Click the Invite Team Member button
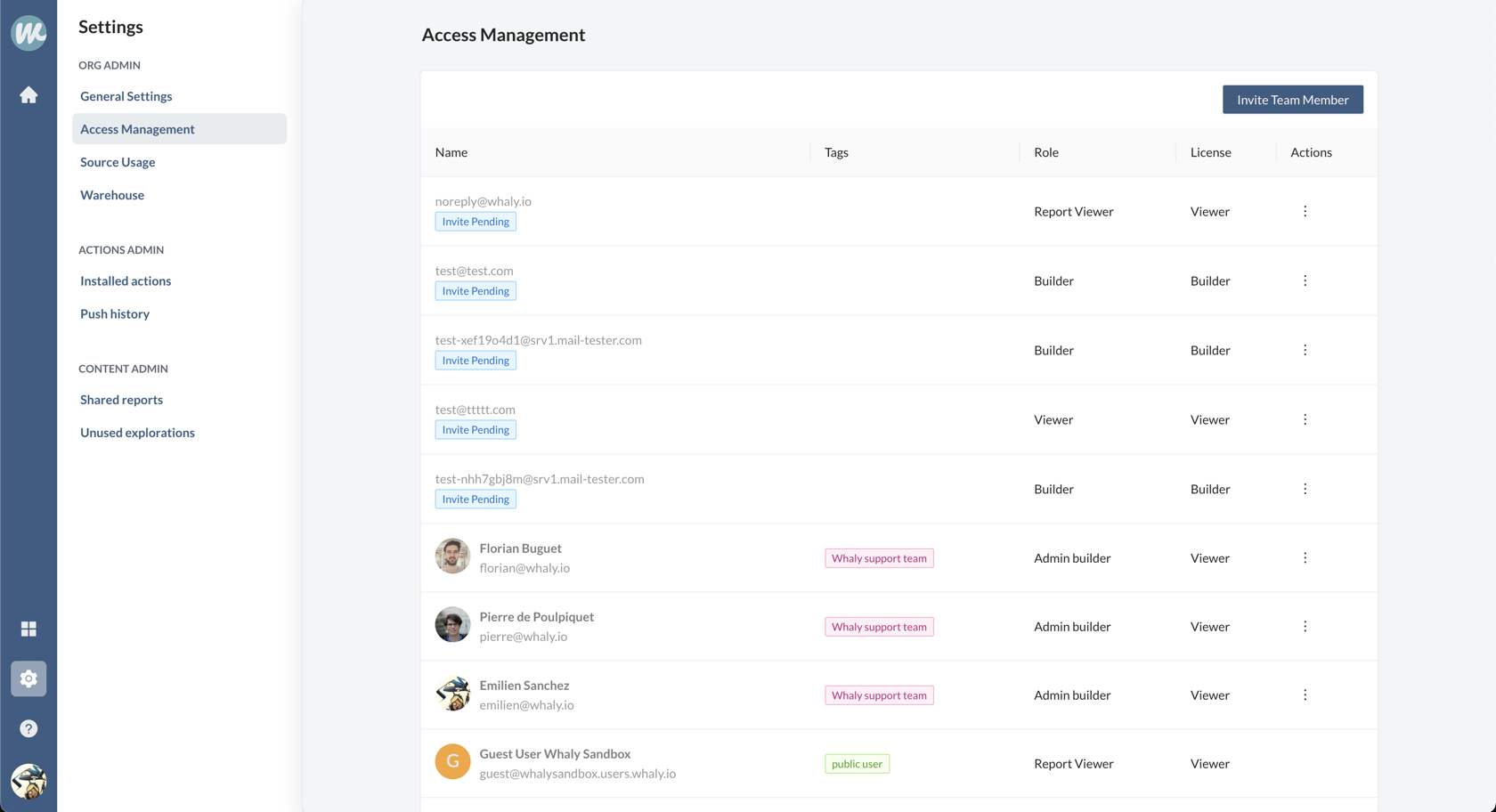Screen dimensions: 1496x812 [1292, 100]
